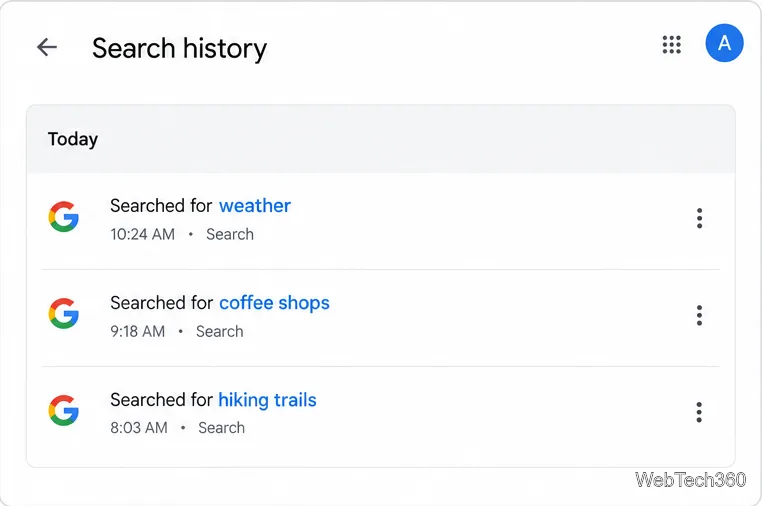Open more options for coffee shops search

(x=699, y=315)
